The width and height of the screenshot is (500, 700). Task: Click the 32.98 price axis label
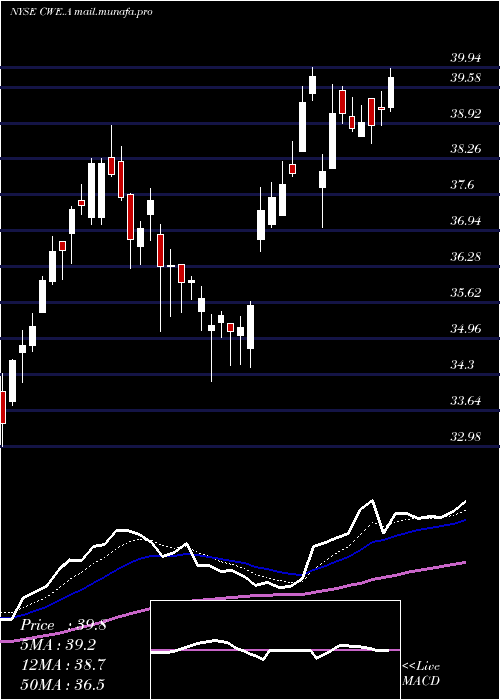(466, 437)
